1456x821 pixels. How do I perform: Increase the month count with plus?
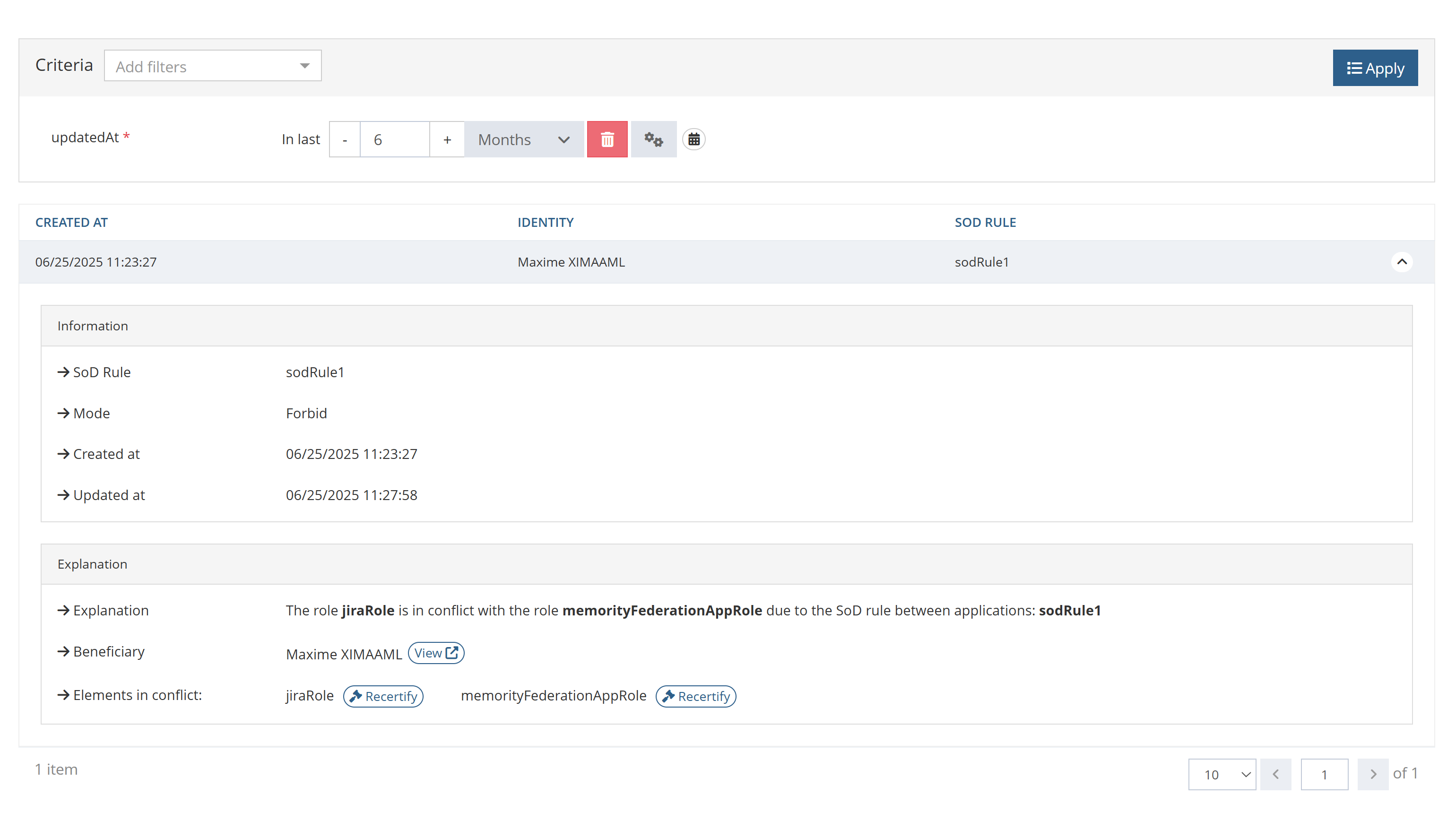pyautogui.click(x=447, y=139)
